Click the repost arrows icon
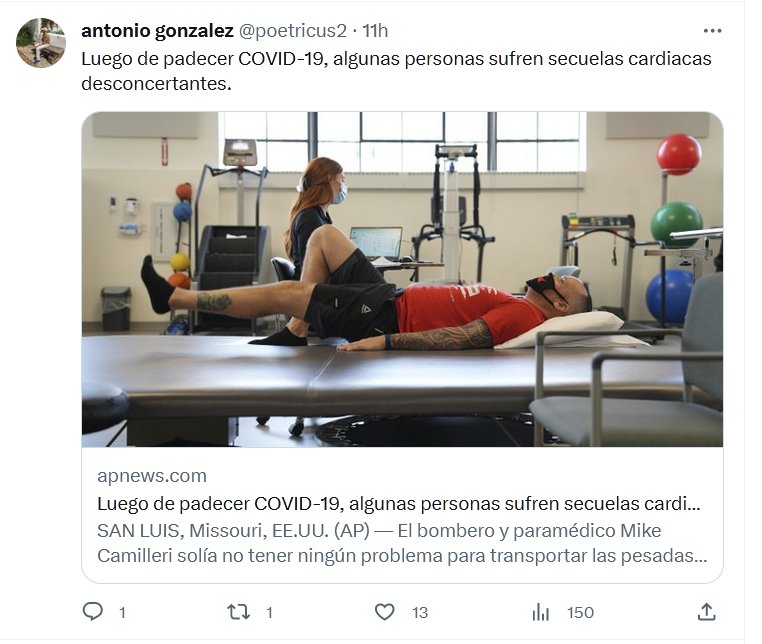Screen dimensions: 762x644 pos(239,612)
